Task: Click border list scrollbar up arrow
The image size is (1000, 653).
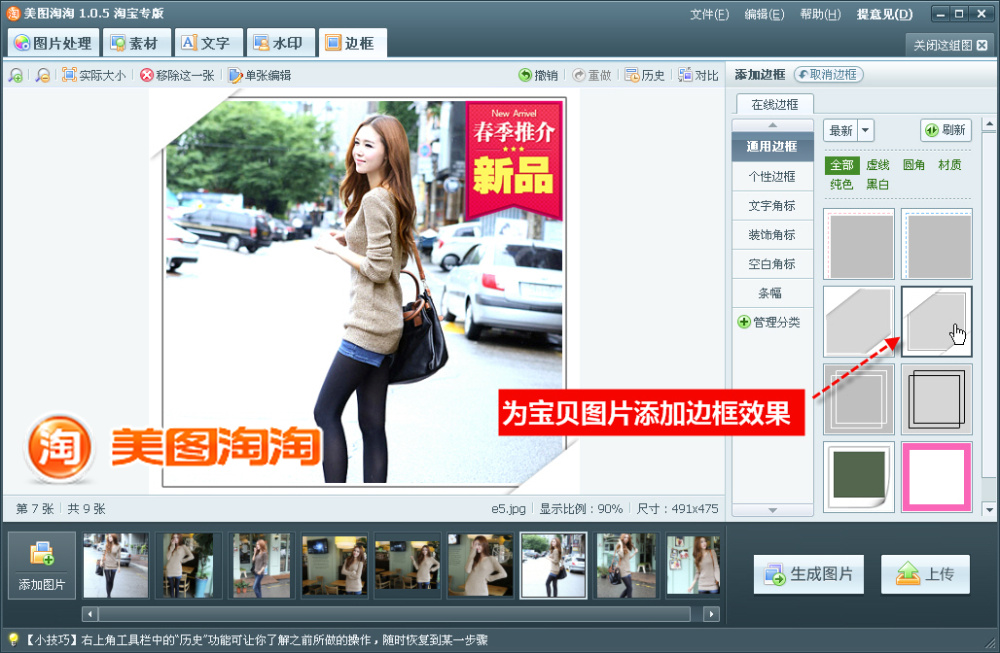Action: click(x=990, y=124)
